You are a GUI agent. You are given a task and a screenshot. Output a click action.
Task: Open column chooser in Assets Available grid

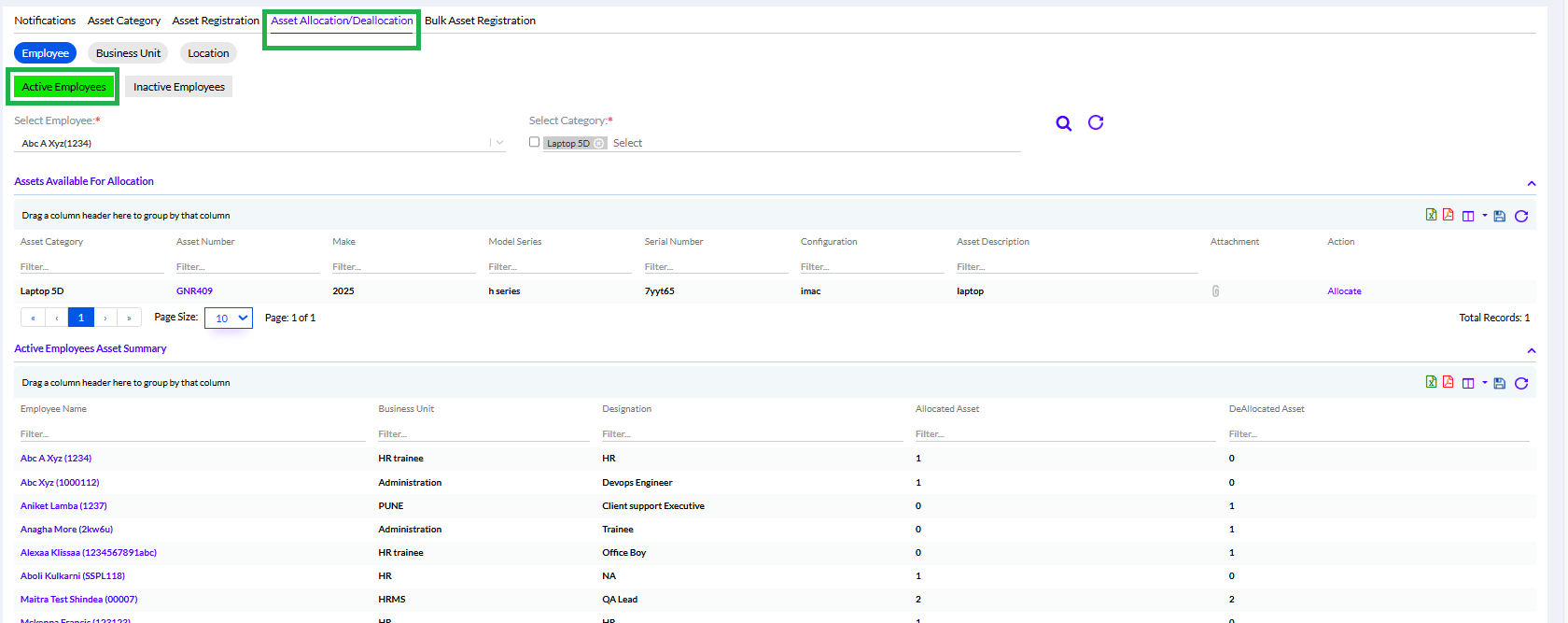click(1468, 216)
